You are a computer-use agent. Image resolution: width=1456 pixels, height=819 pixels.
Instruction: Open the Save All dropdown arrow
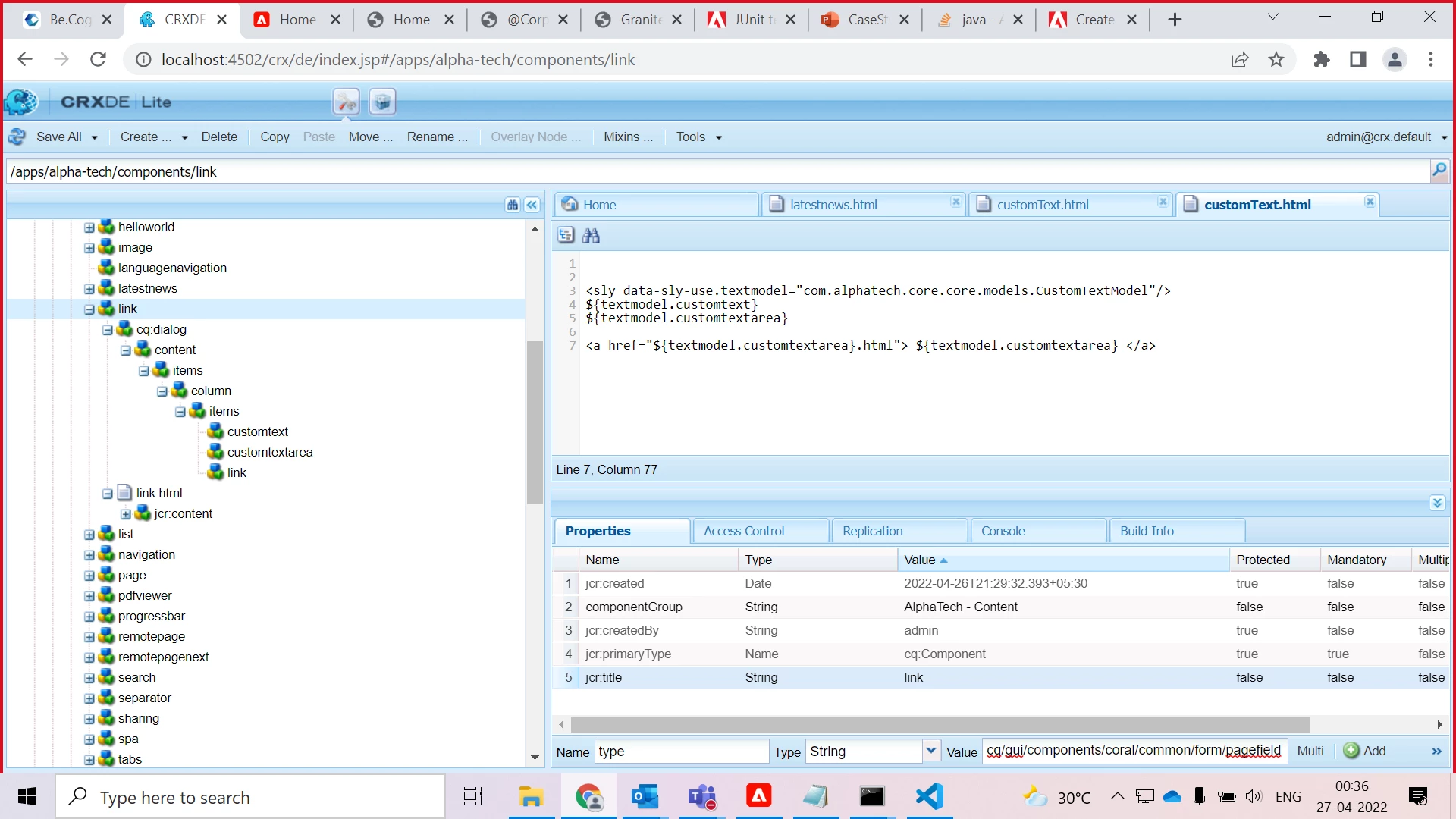[x=95, y=137]
